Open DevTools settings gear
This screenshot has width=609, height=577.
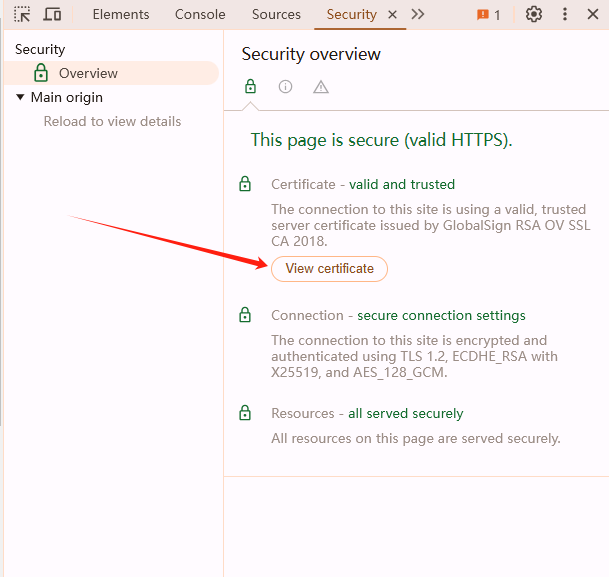tap(534, 14)
